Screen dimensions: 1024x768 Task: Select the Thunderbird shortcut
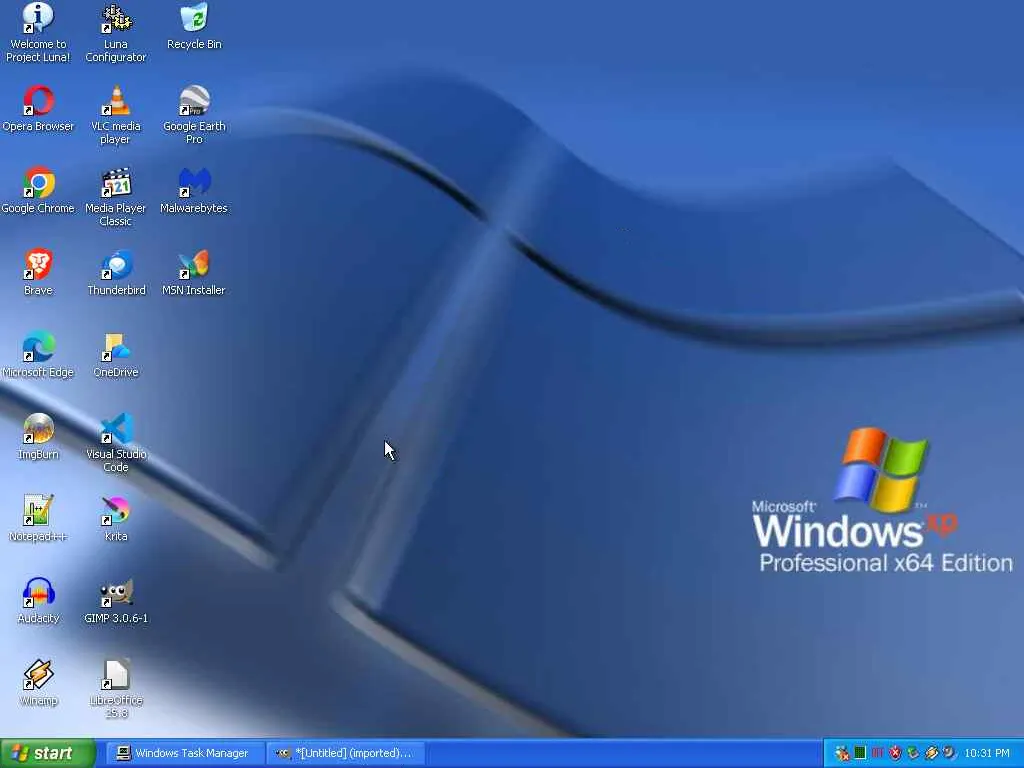coord(116,272)
